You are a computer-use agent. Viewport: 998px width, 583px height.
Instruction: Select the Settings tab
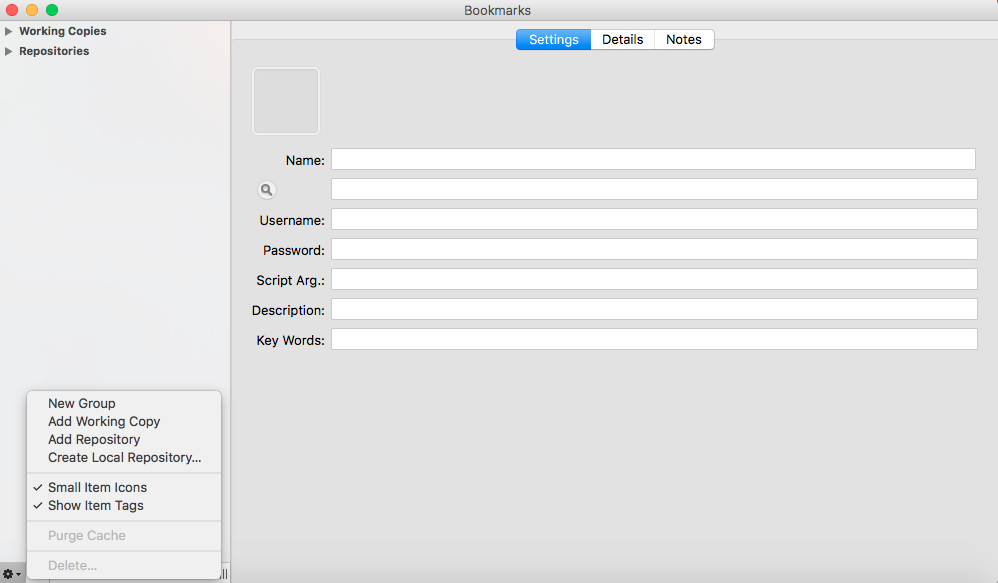pyautogui.click(x=553, y=40)
